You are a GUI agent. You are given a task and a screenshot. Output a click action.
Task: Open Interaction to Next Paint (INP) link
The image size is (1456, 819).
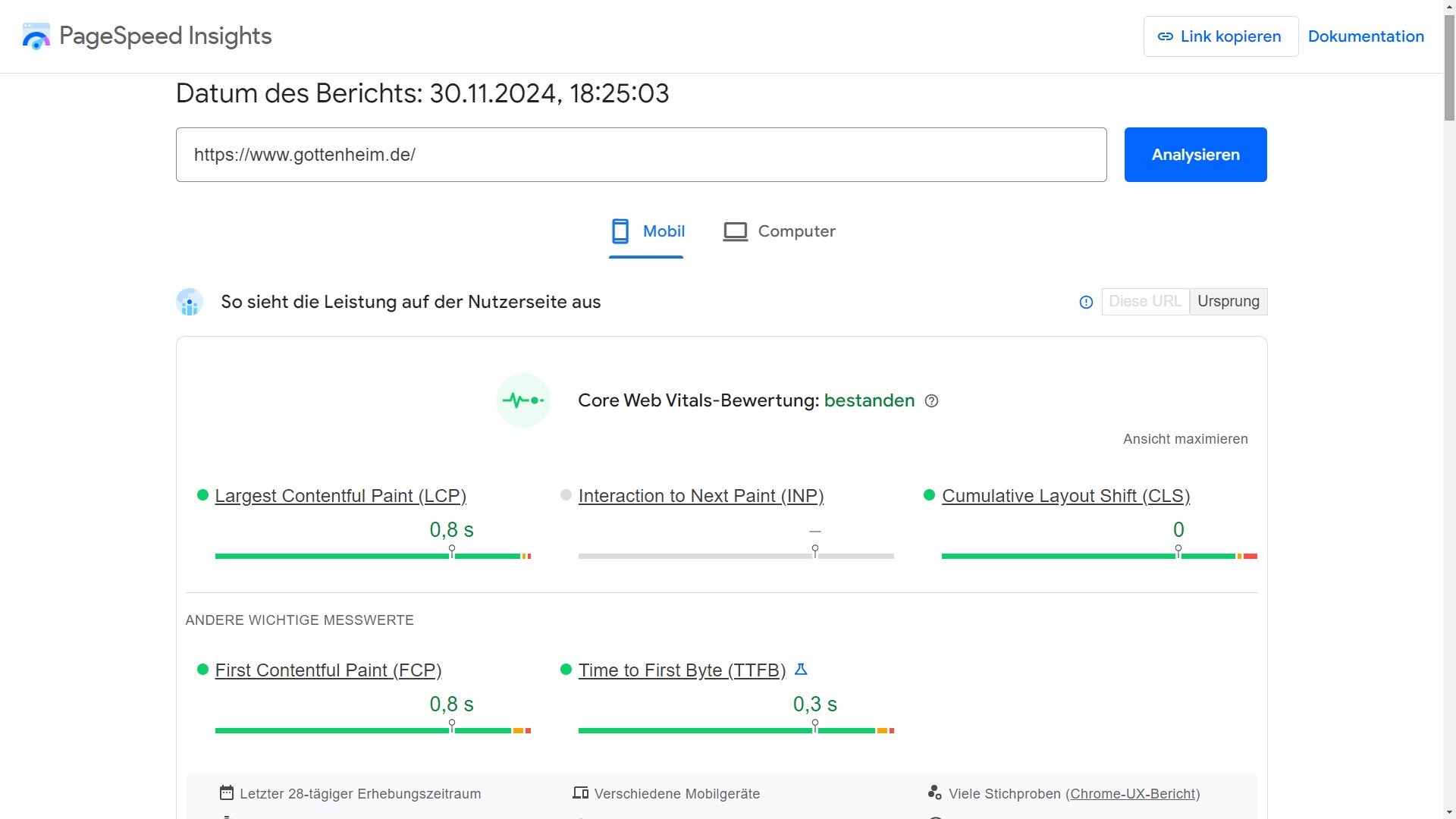(701, 496)
